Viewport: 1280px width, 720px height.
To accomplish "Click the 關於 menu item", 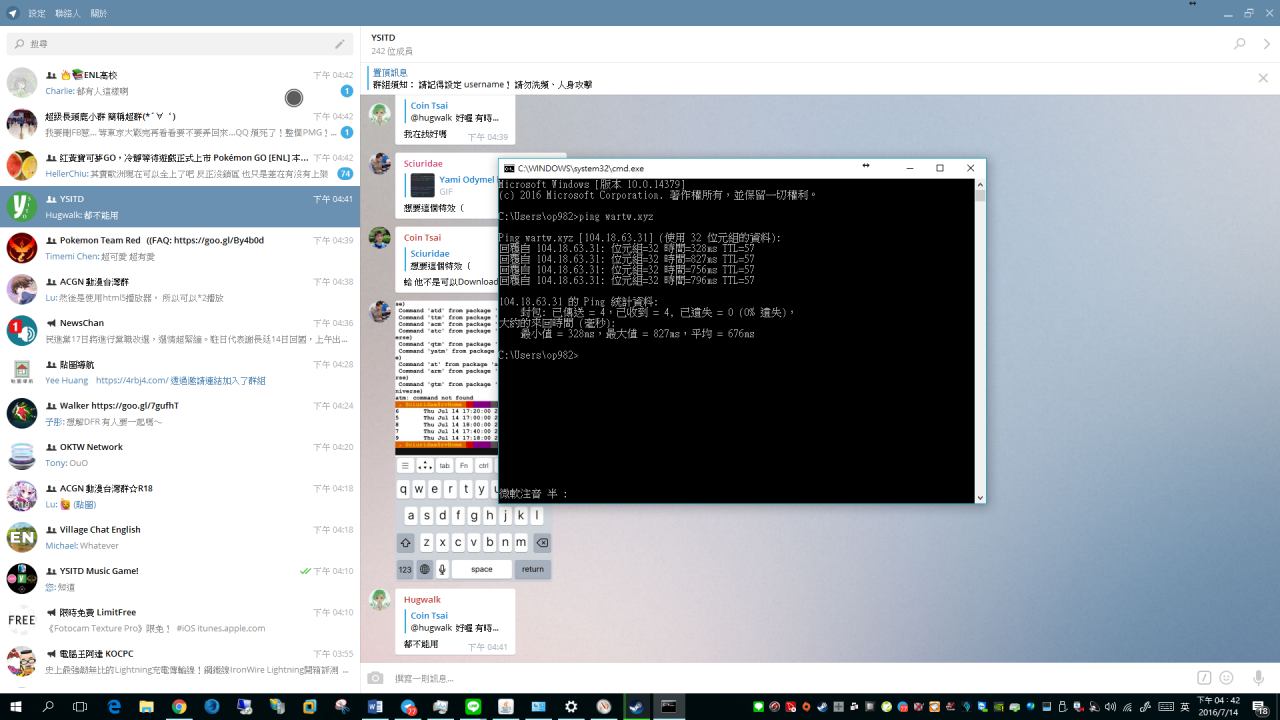I will (99, 13).
